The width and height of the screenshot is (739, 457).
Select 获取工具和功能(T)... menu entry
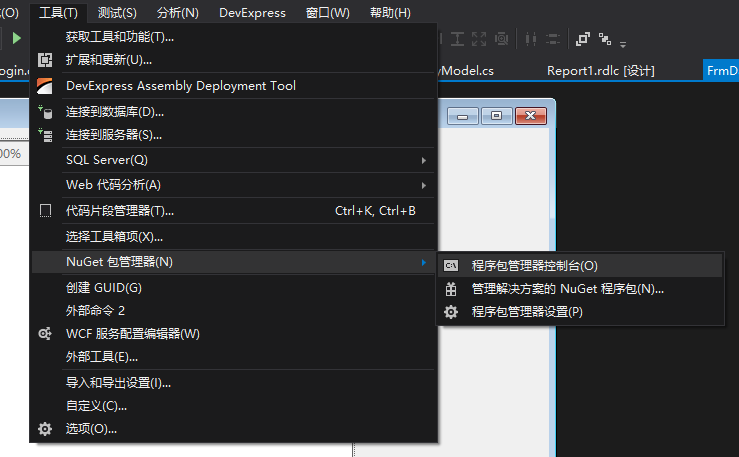coord(233,37)
